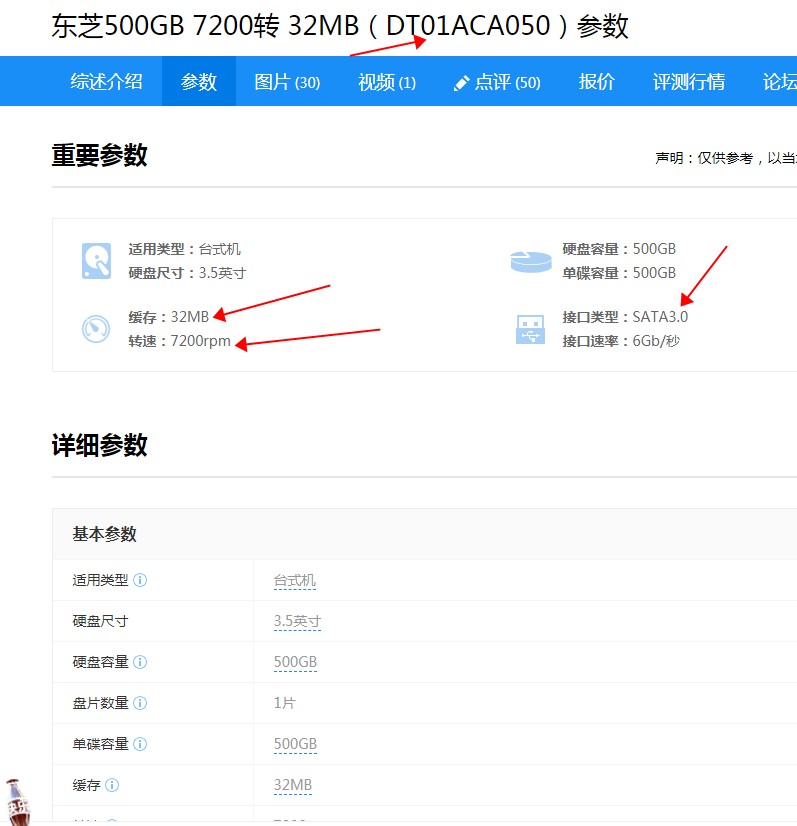The height and width of the screenshot is (826, 797).
Task: Open the 图片 (30) tab
Action: (287, 82)
